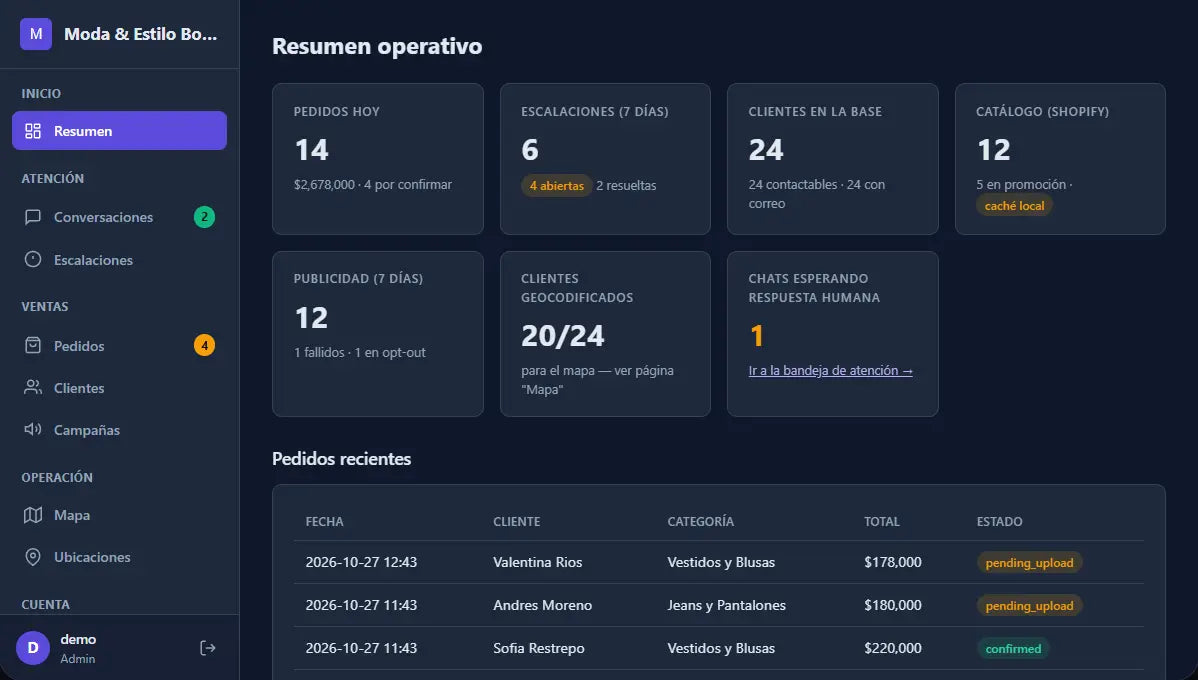Click confirmed status for Sofia Restrepo

click(1013, 648)
